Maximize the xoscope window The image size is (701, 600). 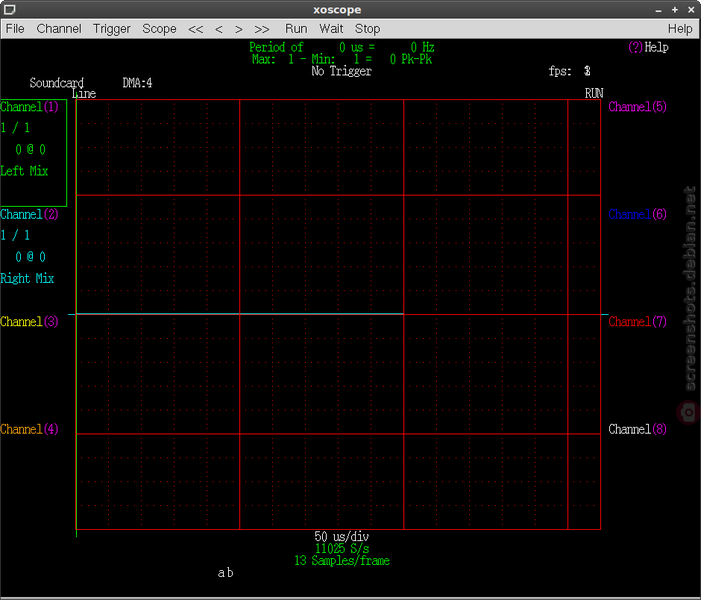tap(675, 9)
